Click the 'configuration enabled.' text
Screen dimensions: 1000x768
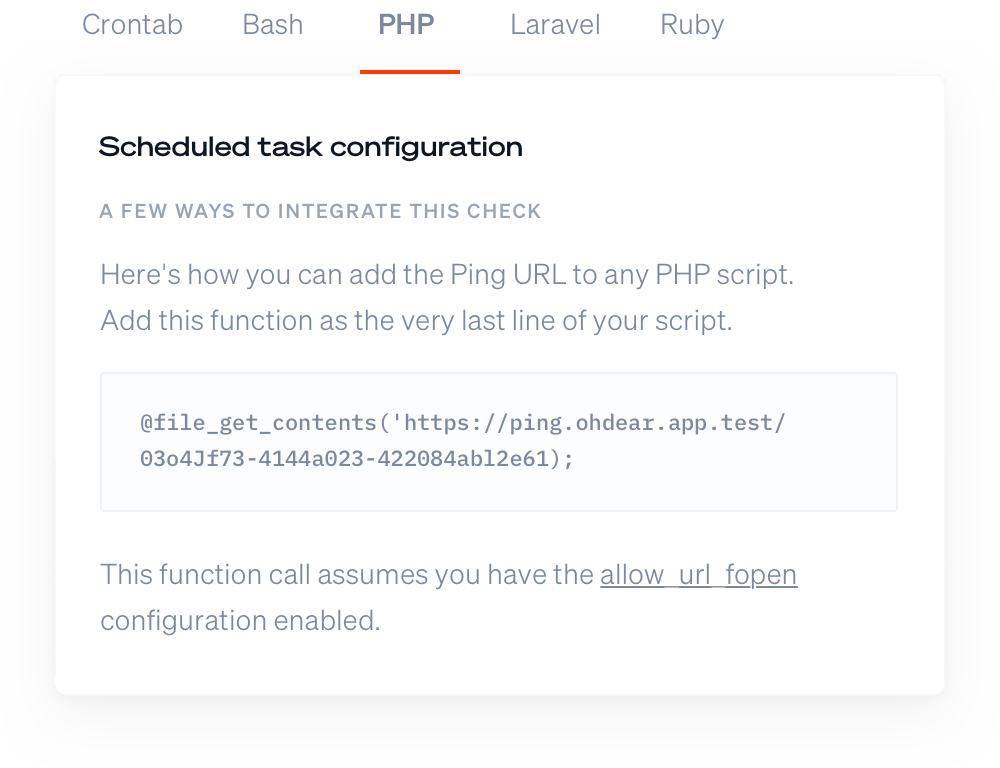click(240, 620)
